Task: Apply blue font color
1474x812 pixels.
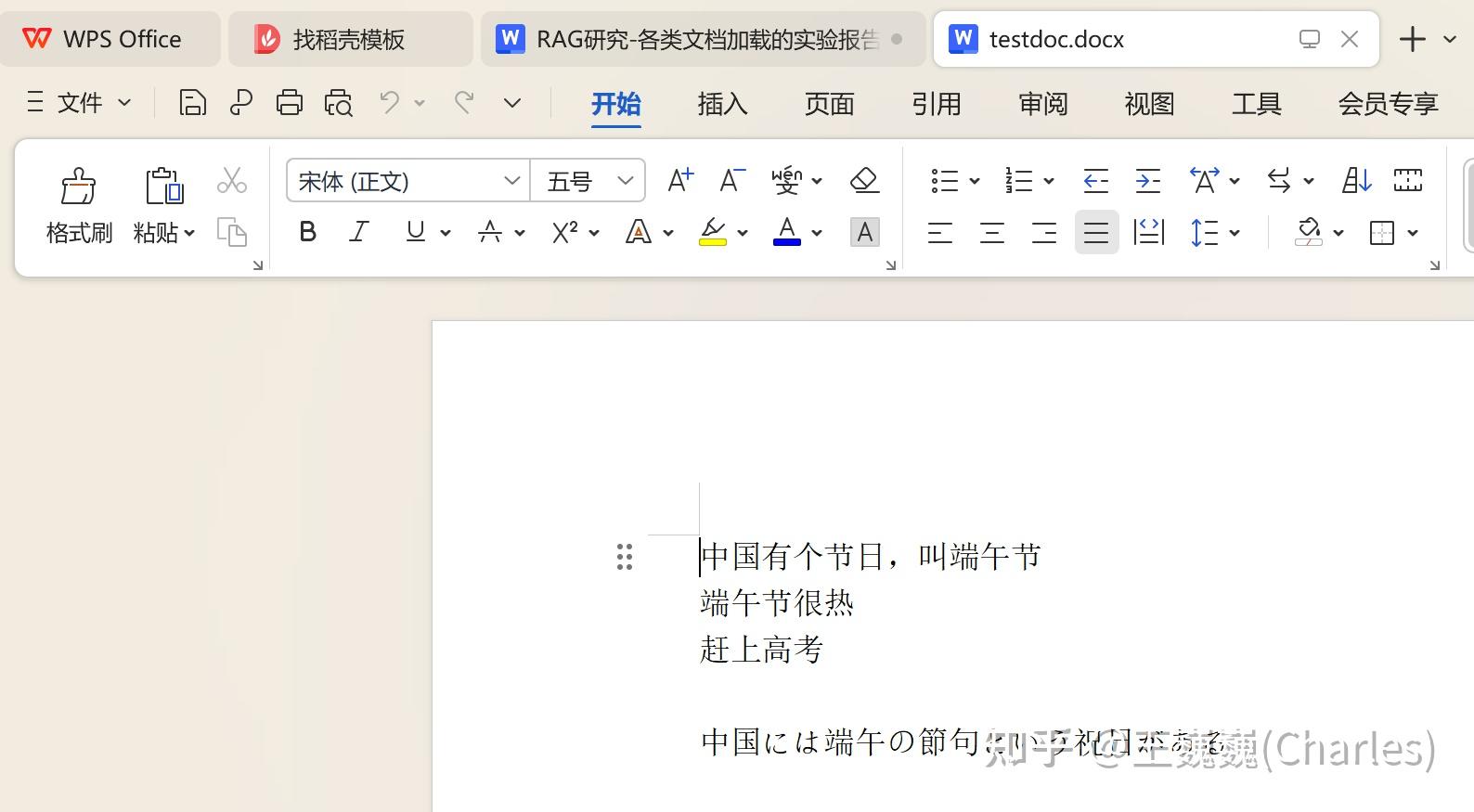Action: click(x=787, y=232)
